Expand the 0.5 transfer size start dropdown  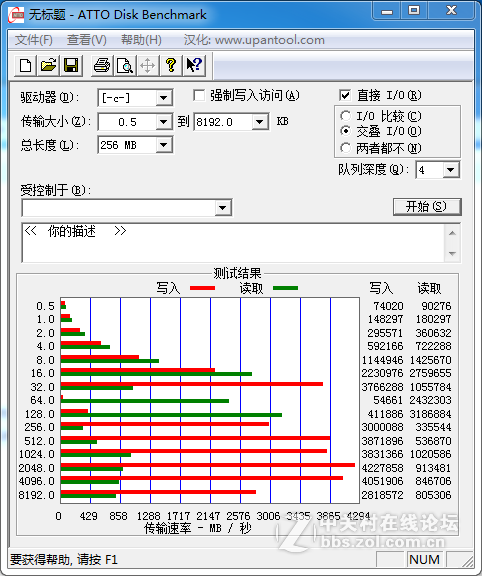point(163,122)
